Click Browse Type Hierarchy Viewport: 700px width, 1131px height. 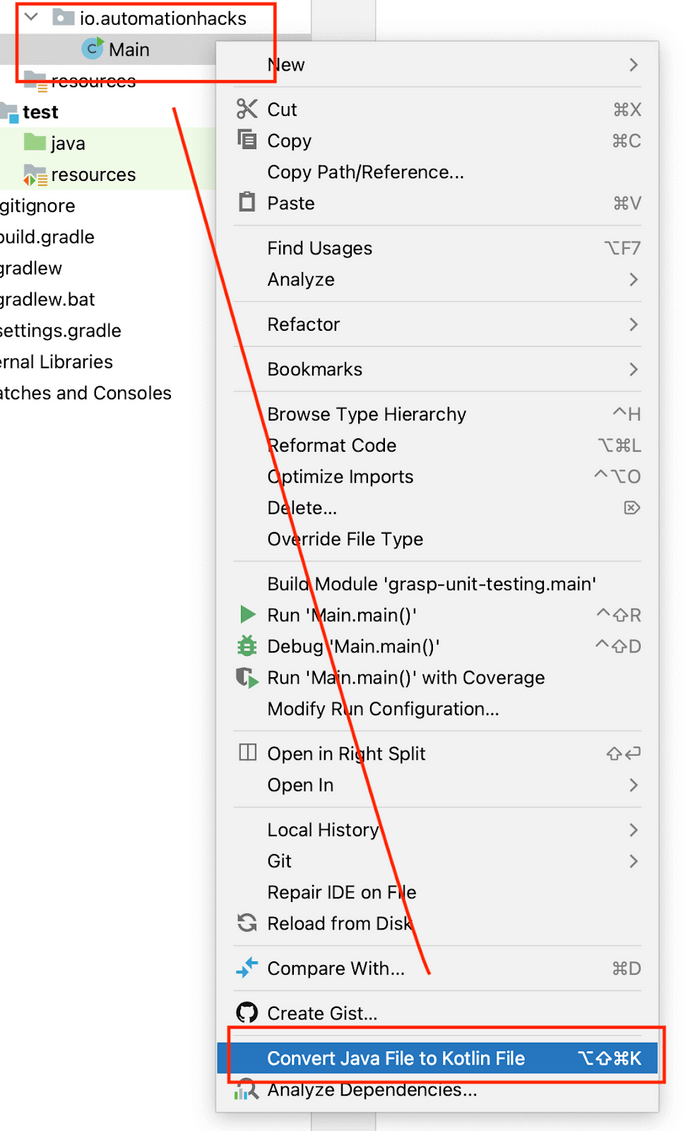(366, 414)
